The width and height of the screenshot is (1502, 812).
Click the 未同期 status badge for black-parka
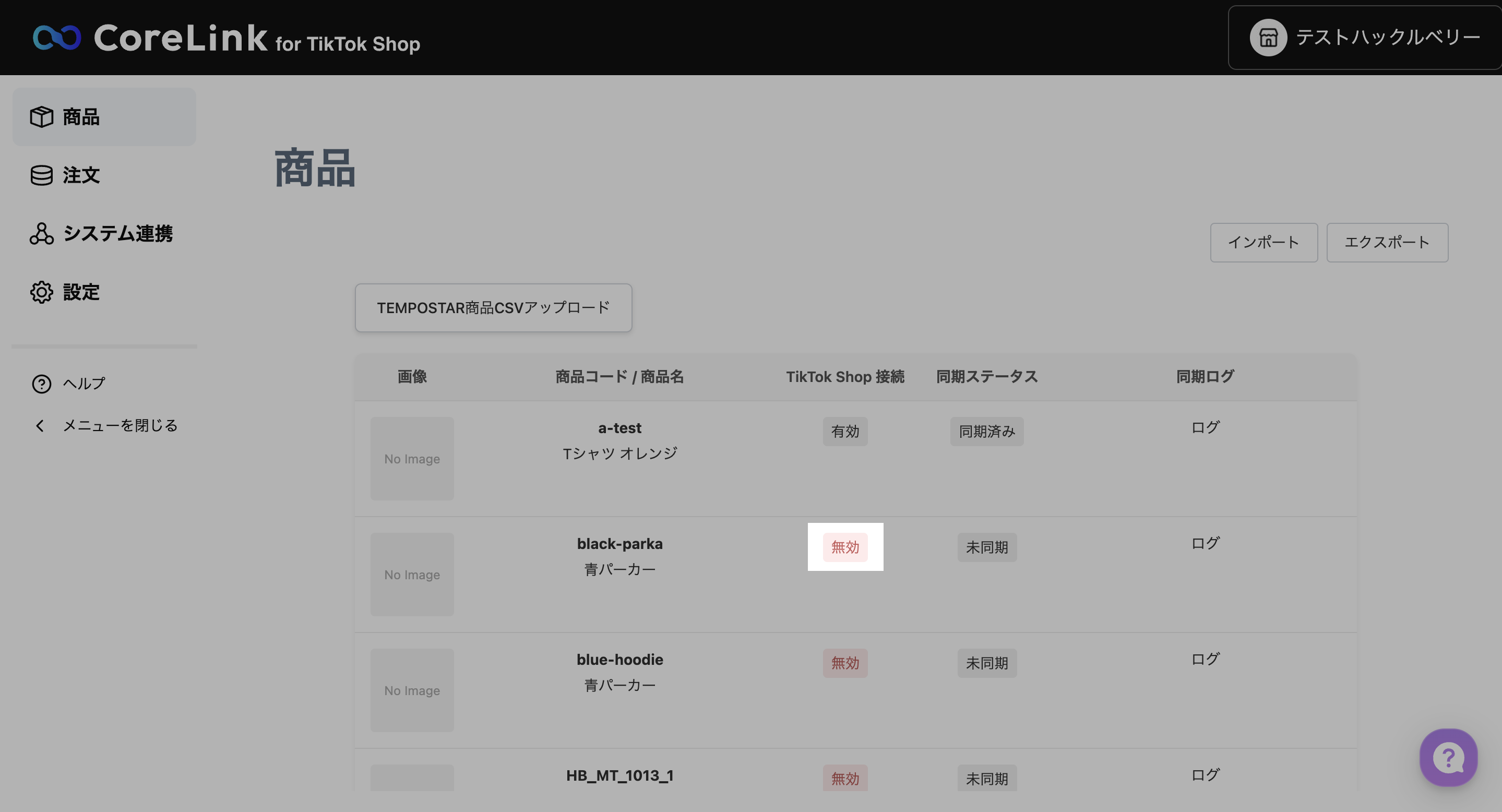(986, 547)
